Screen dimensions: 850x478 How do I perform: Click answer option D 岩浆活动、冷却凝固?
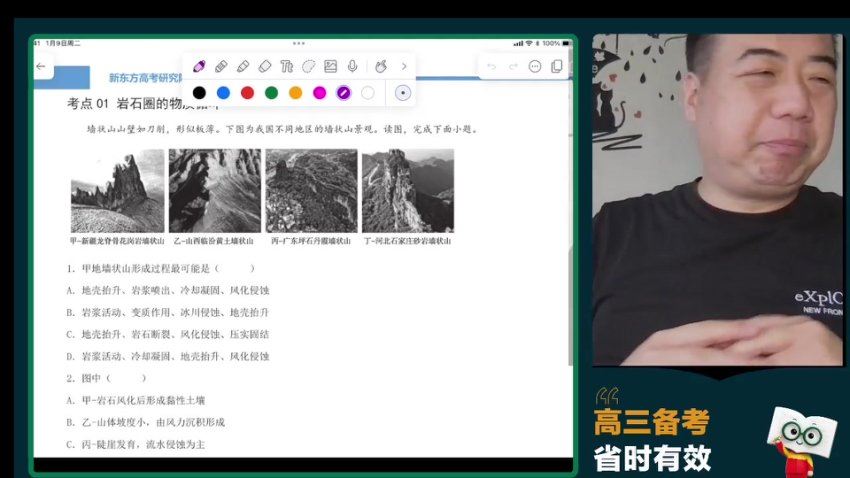168,357
